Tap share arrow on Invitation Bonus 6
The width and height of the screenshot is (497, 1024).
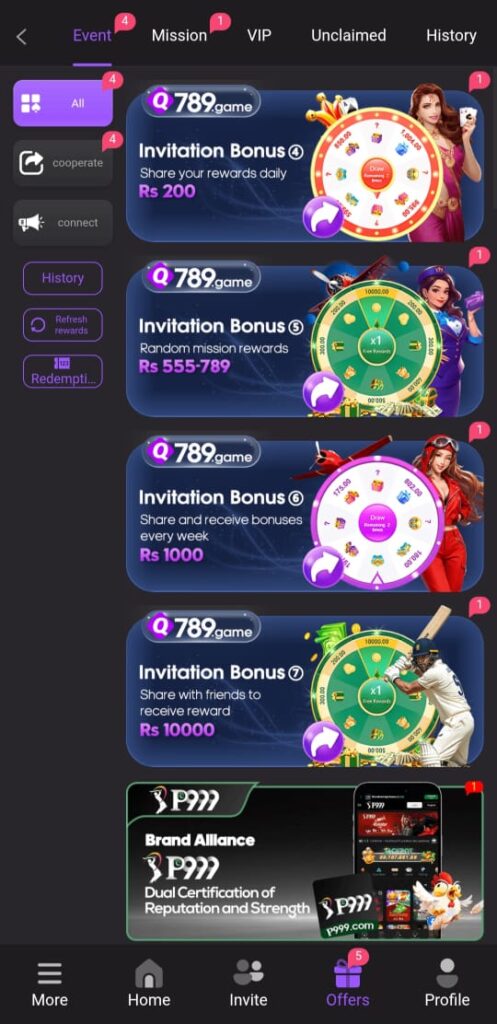tap(323, 568)
